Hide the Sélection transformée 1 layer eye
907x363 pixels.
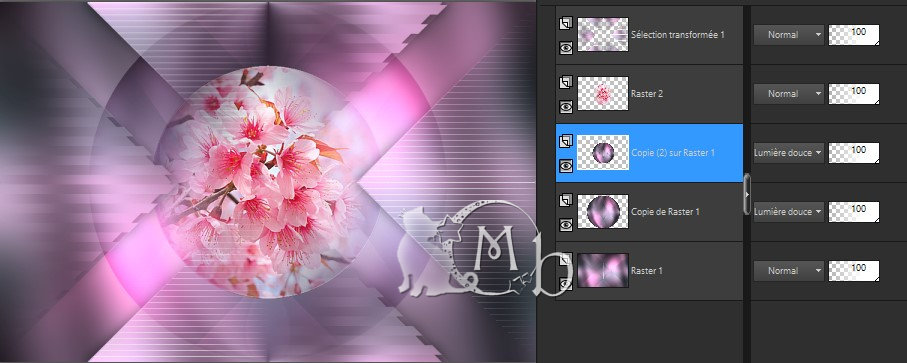pyautogui.click(x=566, y=48)
